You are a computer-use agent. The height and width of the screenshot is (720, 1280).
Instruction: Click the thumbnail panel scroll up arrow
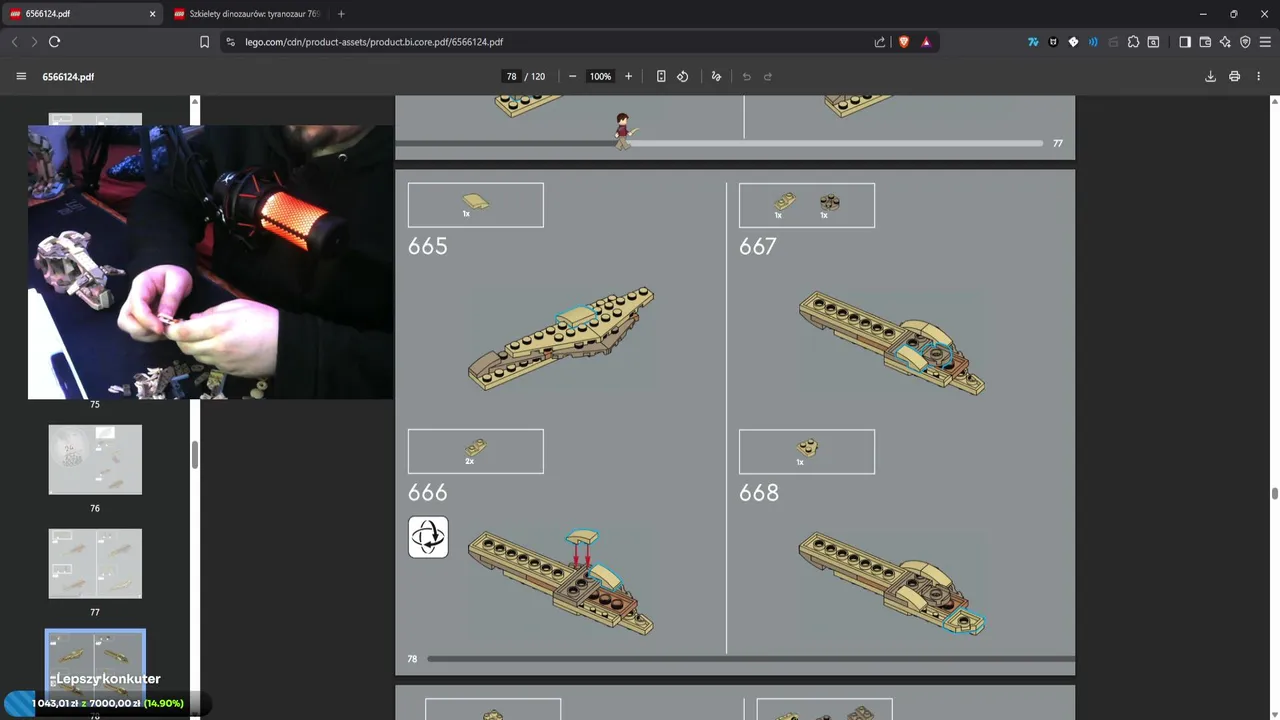coord(195,101)
